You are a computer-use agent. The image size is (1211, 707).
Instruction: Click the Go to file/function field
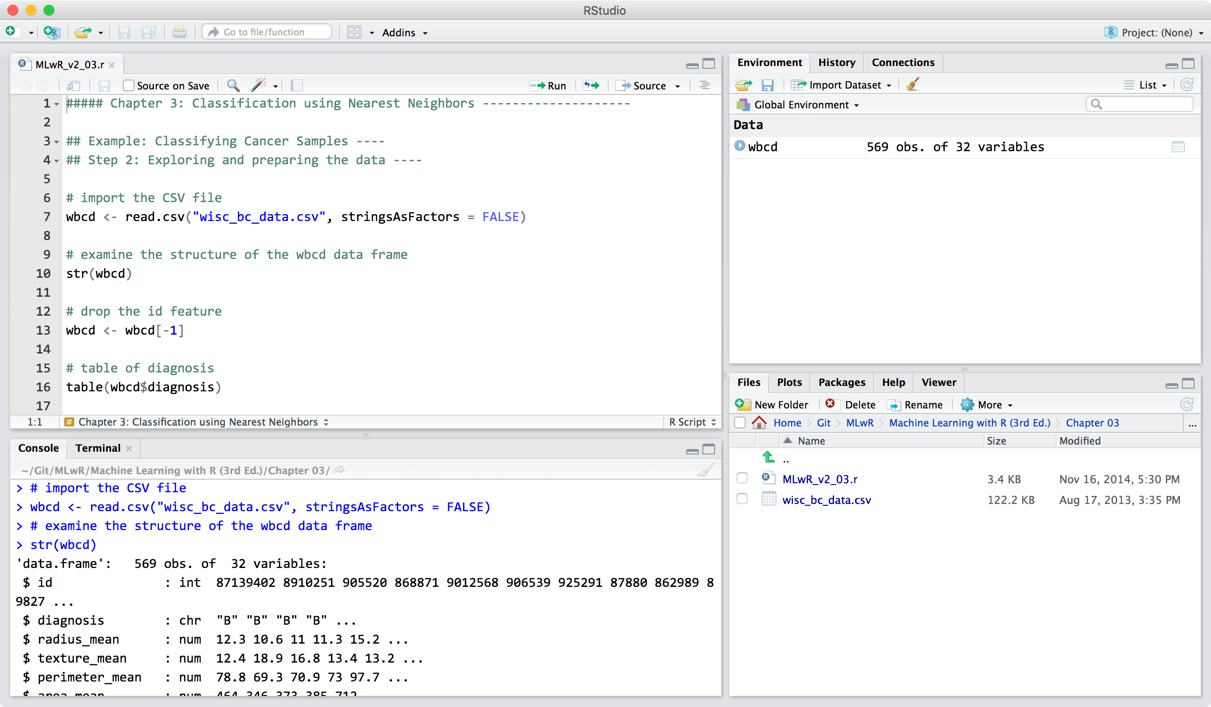267,32
